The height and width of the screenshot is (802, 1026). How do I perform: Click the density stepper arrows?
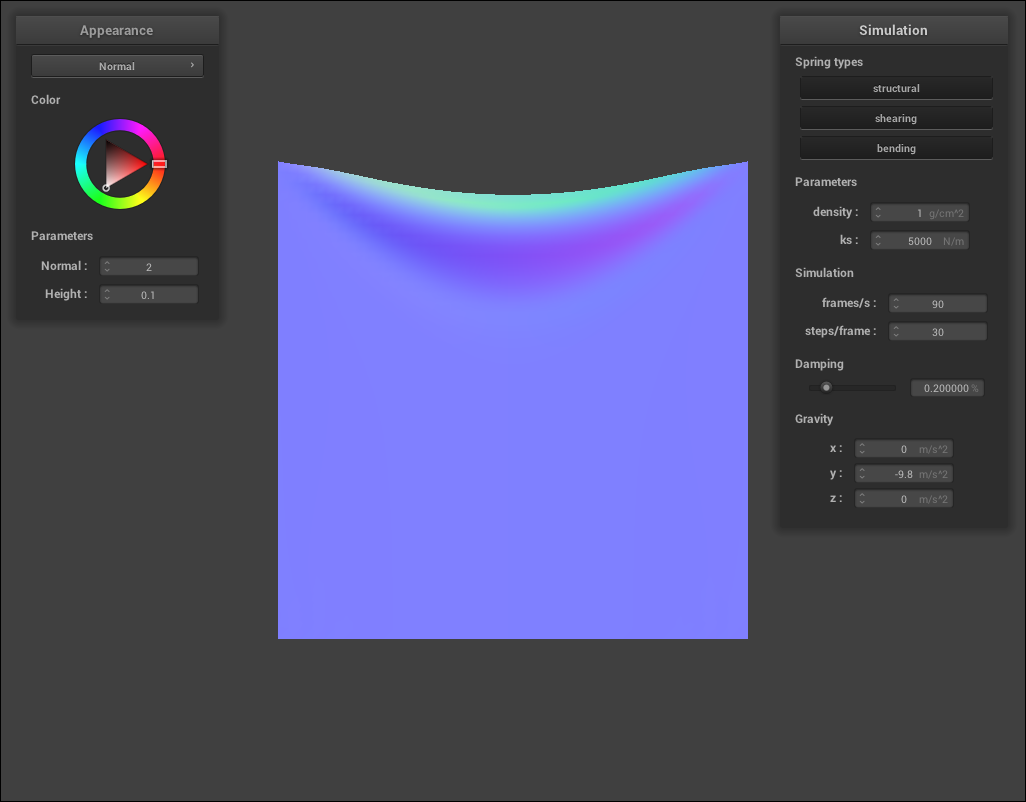(x=877, y=213)
